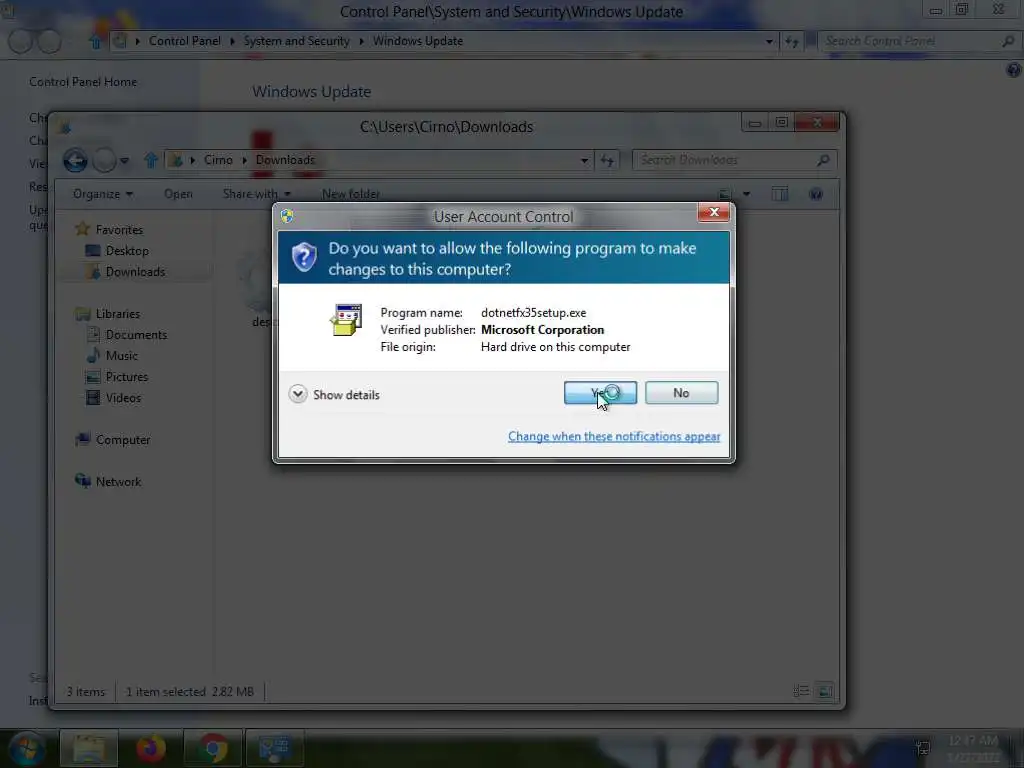Viewport: 1024px width, 768px height.
Task: Open the Organize menu in Explorer
Action: [103, 194]
